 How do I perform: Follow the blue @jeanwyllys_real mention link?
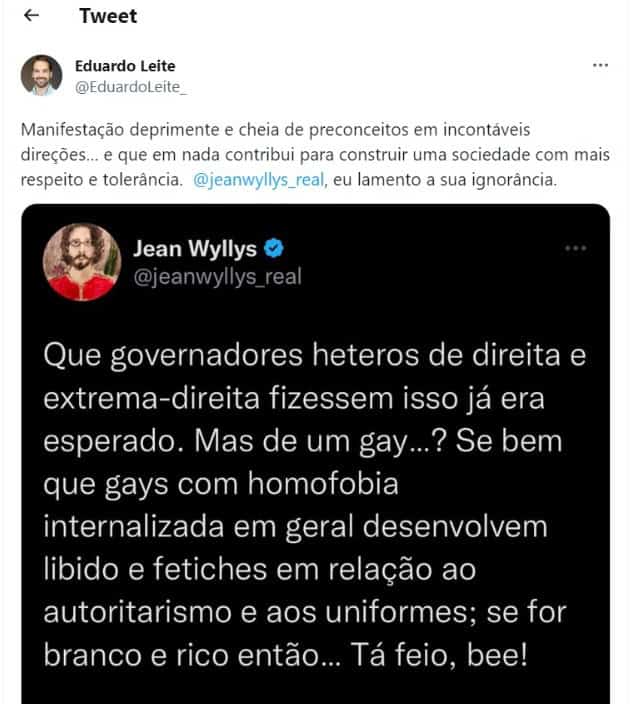point(259,180)
